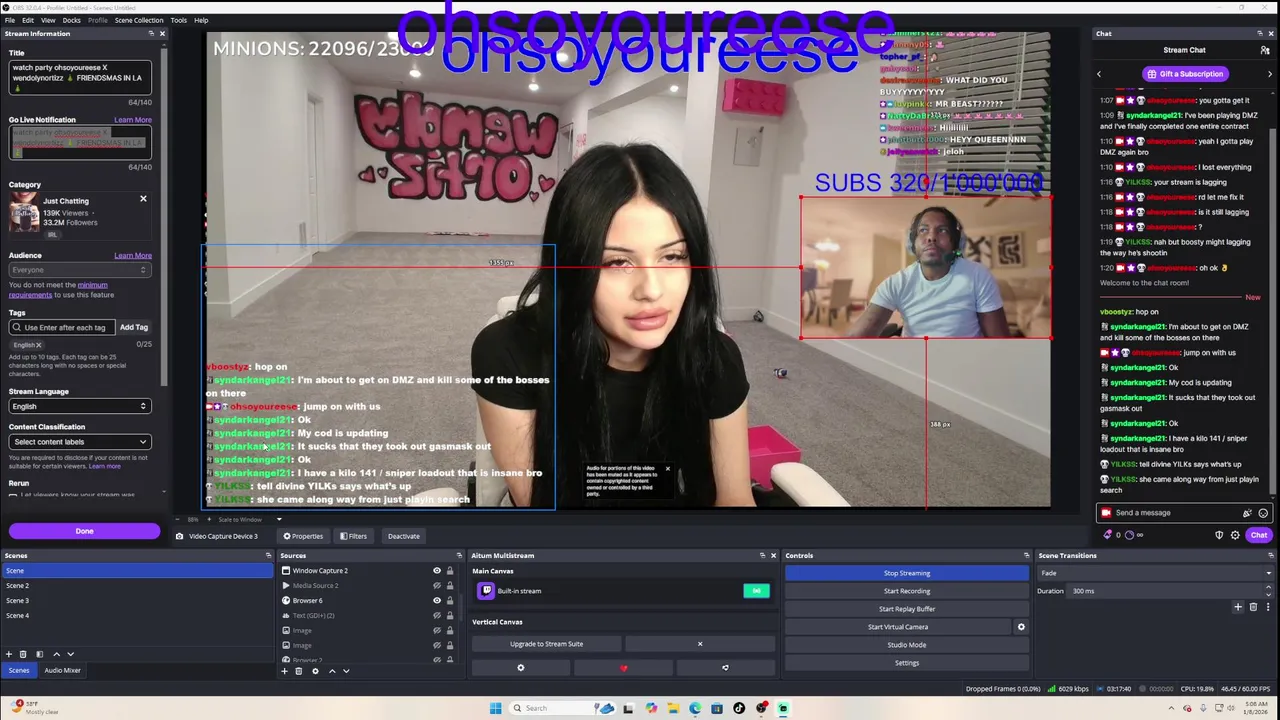Screen dimensions: 1280x720
Task: Open the Audience Everyone dropdown
Action: [80, 270]
